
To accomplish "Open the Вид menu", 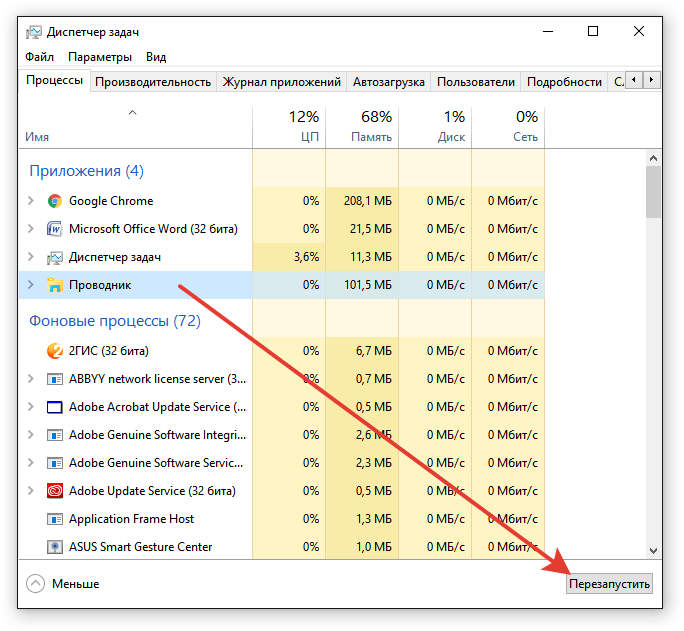I will pos(156,57).
